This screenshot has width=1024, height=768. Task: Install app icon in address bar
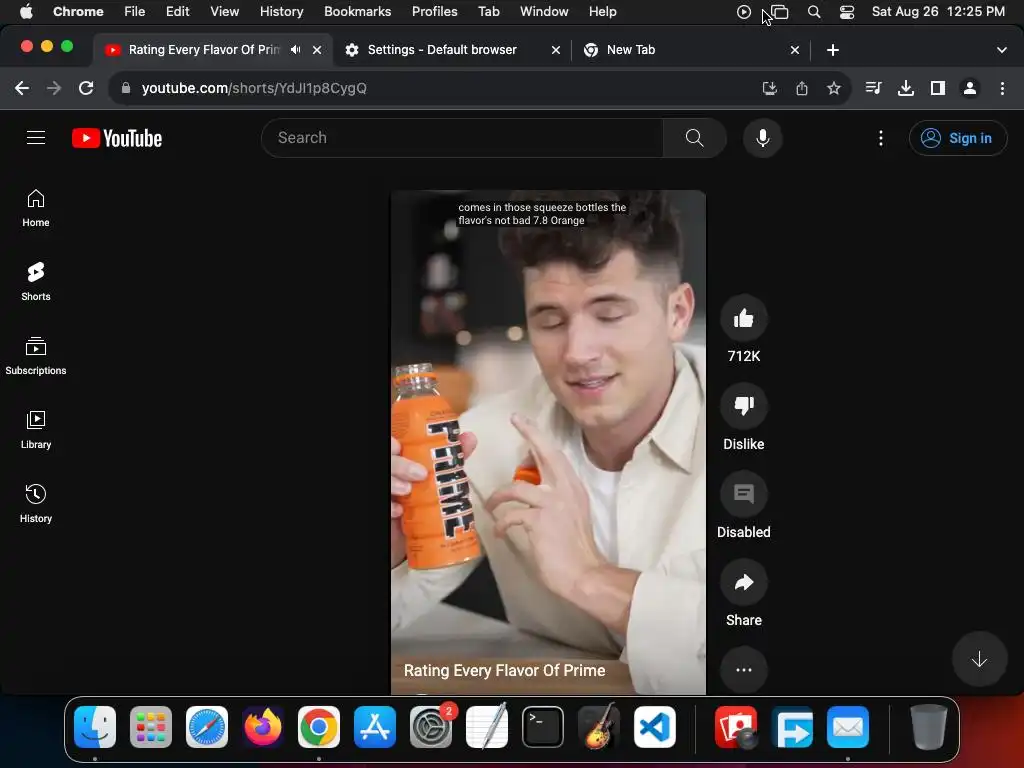769,88
